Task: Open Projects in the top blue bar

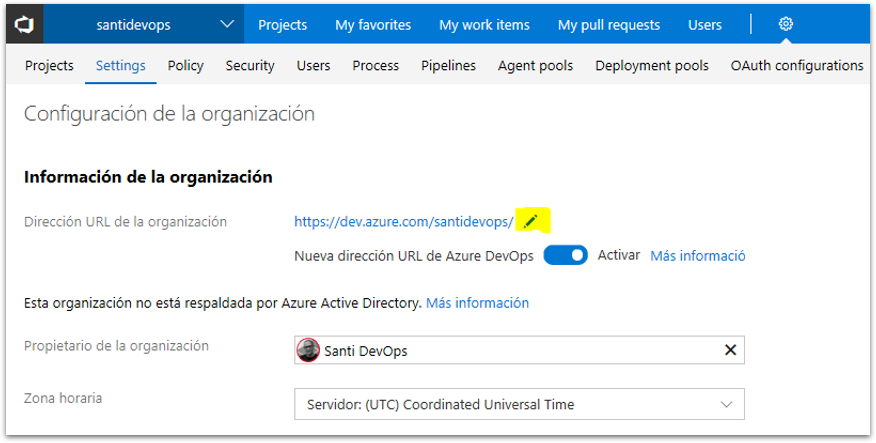Action: point(282,25)
